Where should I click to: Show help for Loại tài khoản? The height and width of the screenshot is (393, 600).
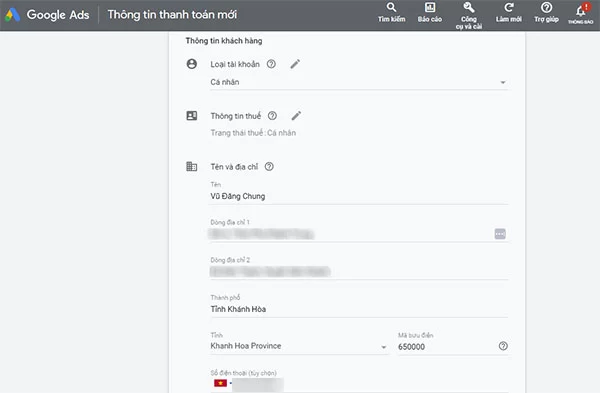[x=271, y=64]
